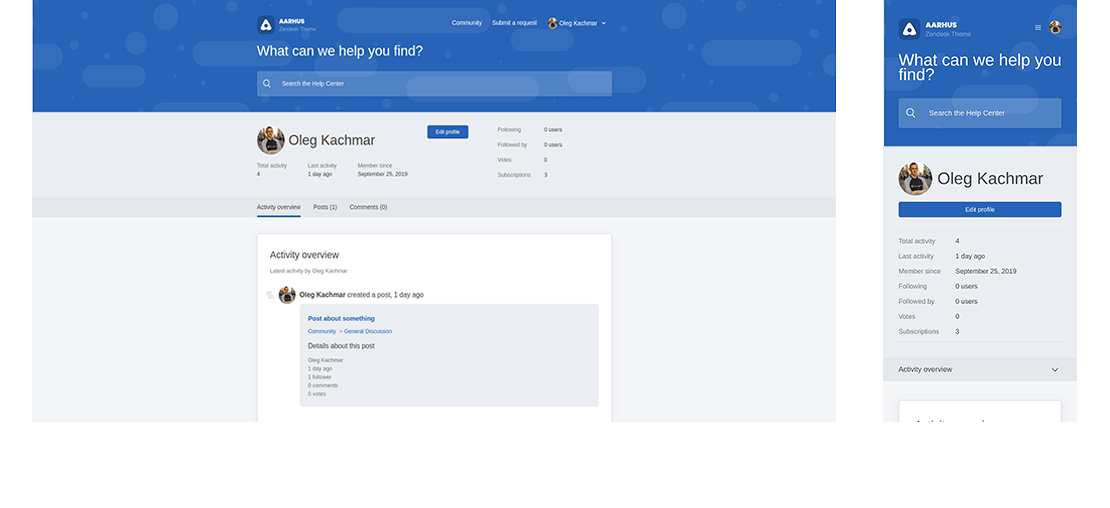Open Submit a request in top navigation
This screenshot has width=1110, height=508.
coord(515,23)
